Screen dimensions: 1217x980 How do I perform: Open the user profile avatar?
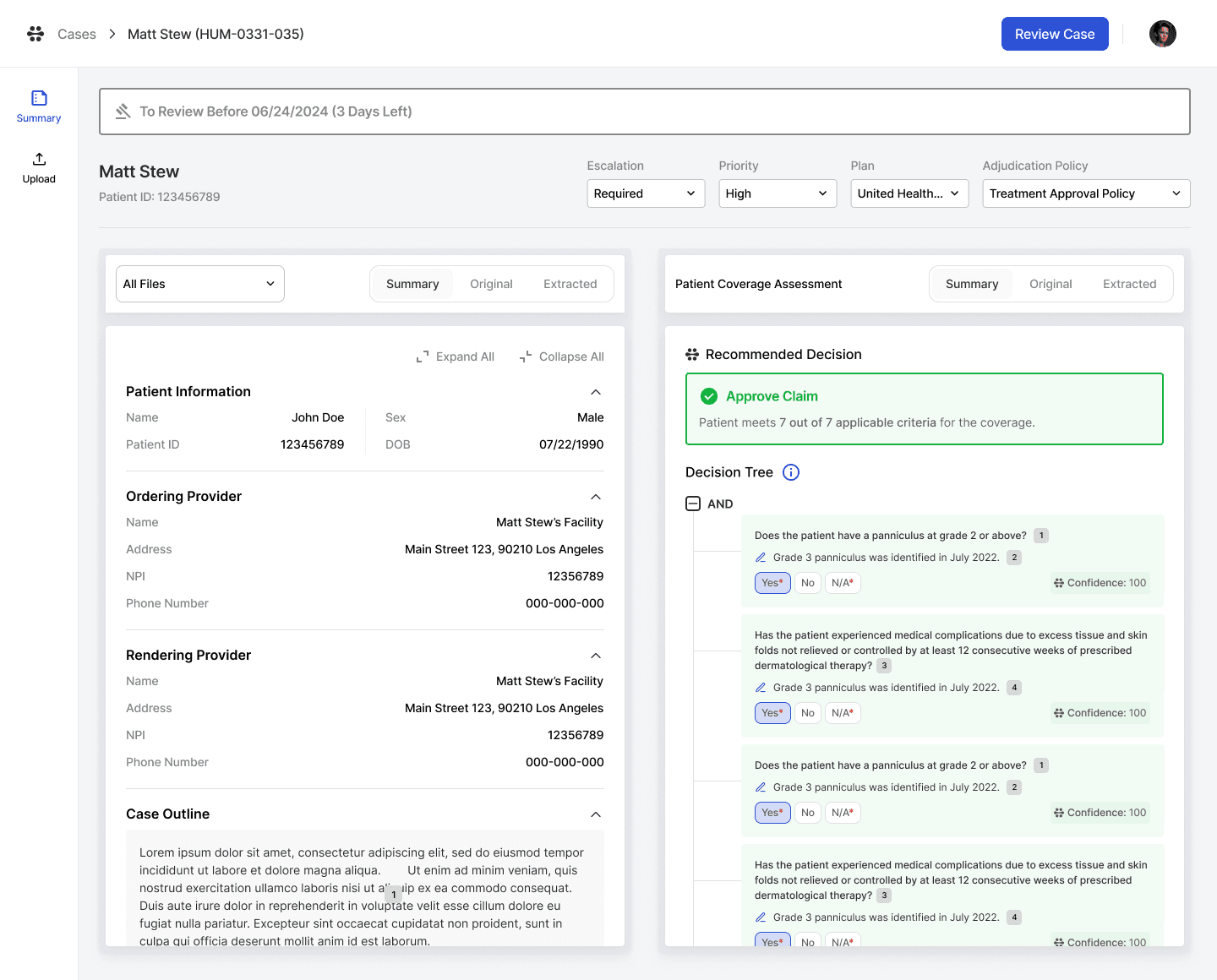(x=1163, y=34)
